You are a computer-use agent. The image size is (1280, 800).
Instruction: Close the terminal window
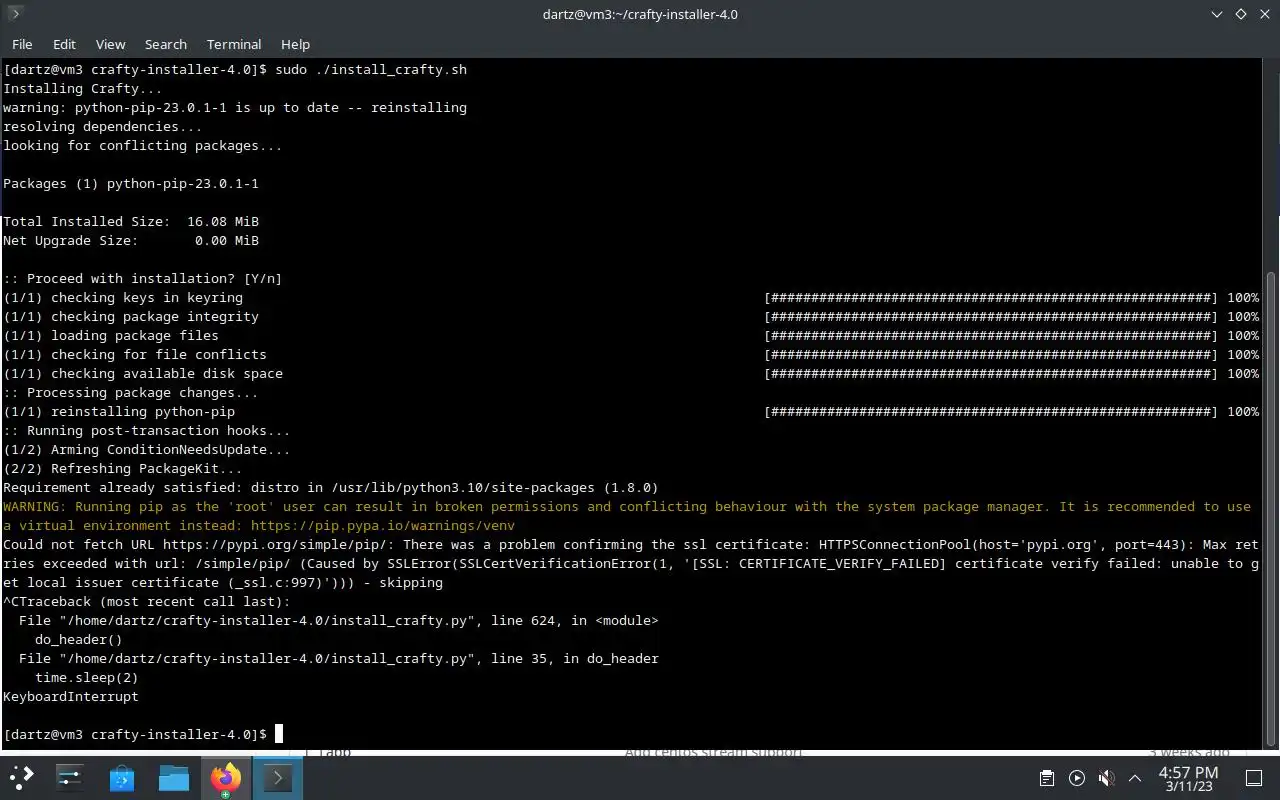pyautogui.click(x=1265, y=14)
